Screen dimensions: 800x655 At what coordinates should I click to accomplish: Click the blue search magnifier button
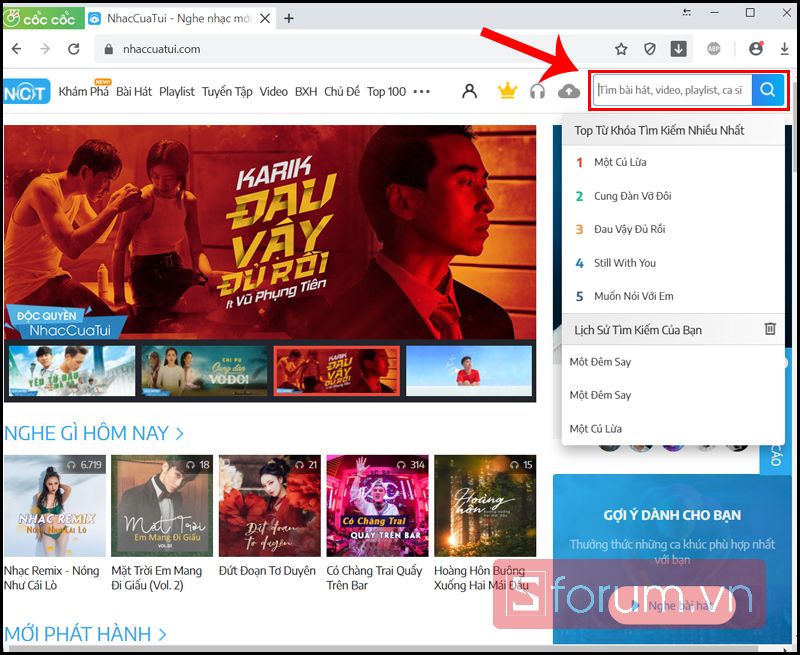point(768,90)
